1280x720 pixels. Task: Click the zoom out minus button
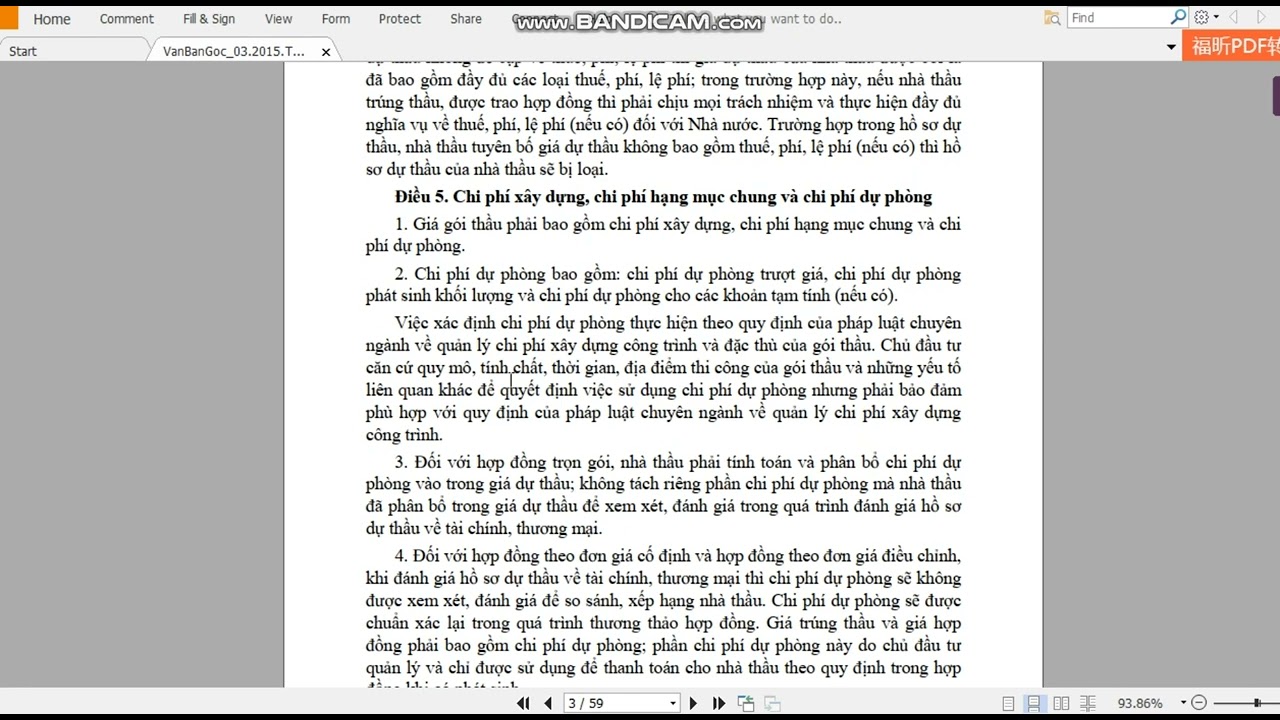point(1199,703)
